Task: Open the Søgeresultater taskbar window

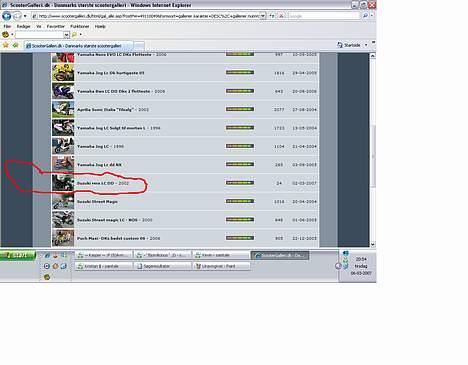Action: coord(162,266)
